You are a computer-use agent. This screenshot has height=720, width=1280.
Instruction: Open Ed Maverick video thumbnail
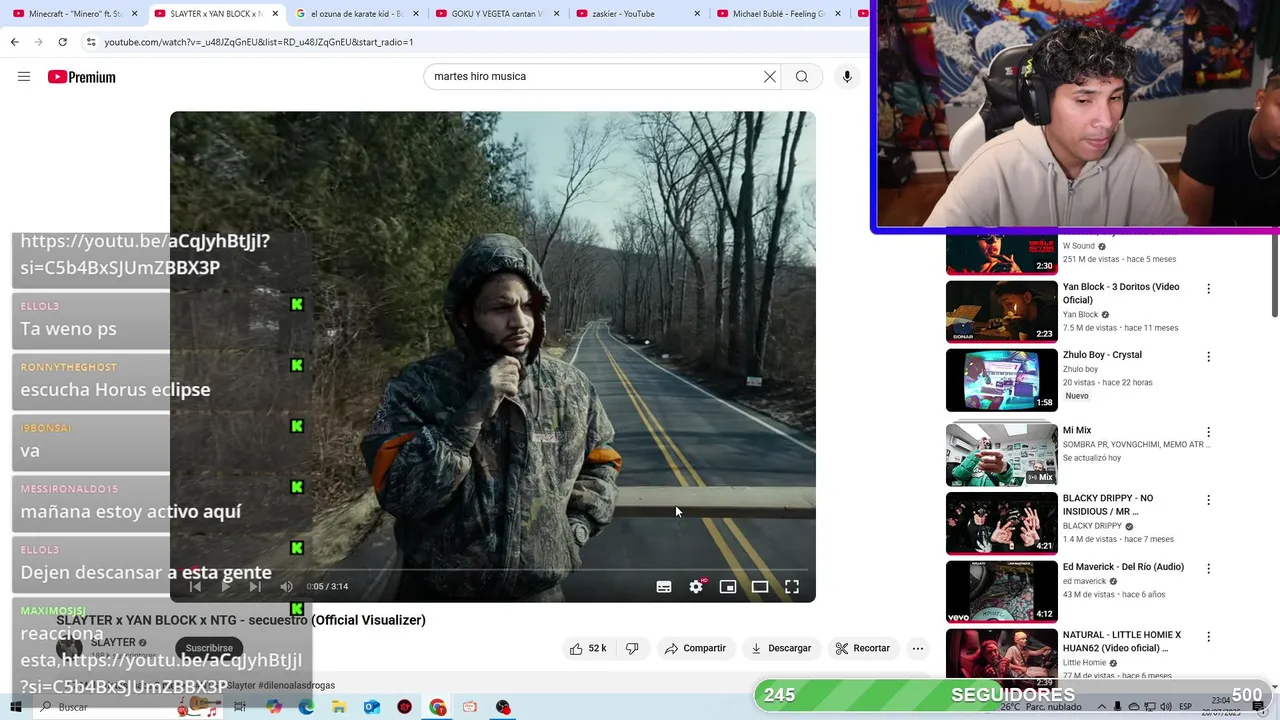coord(1001,591)
